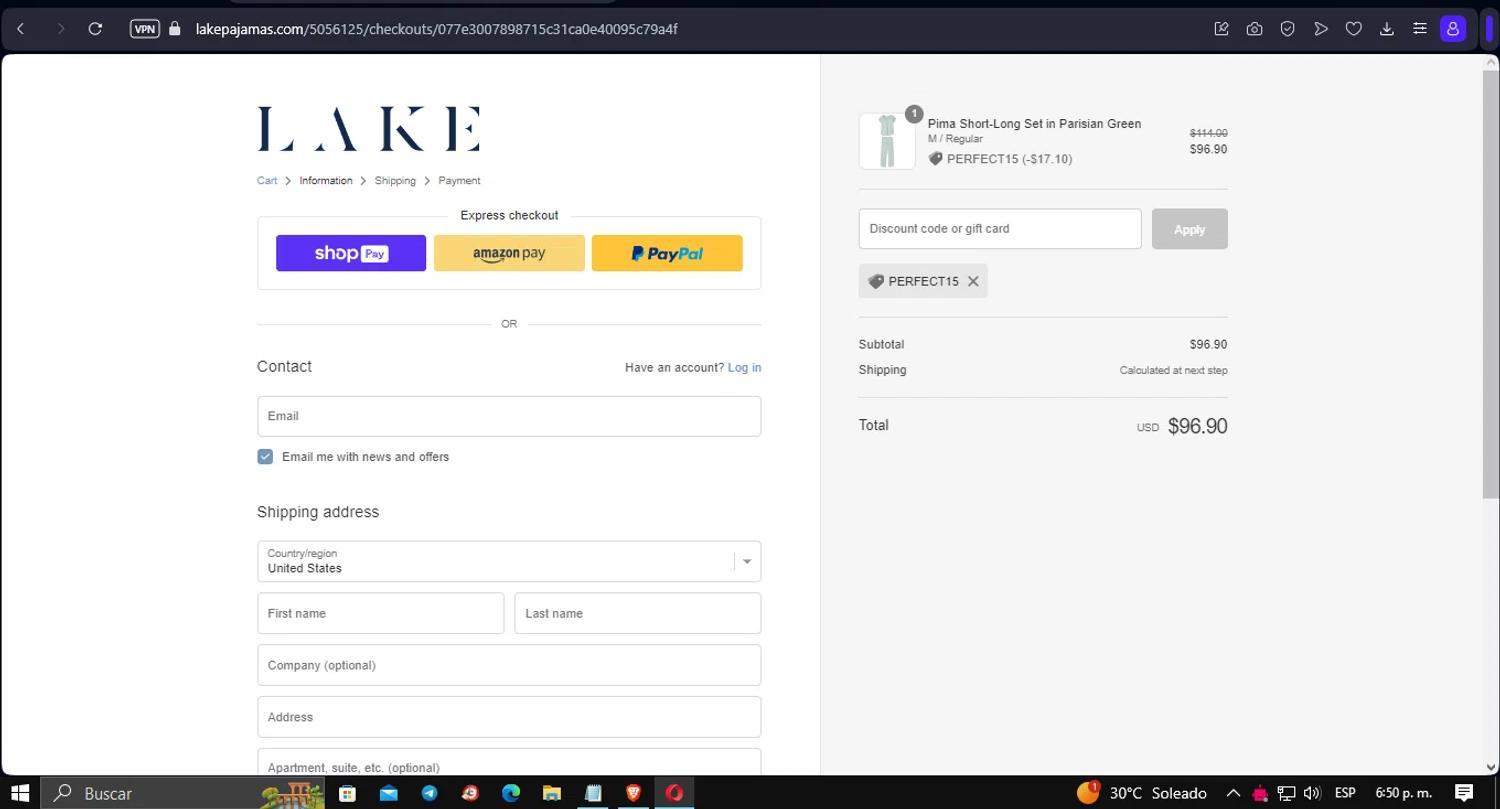Take a snapshot with the camera icon
The width and height of the screenshot is (1500, 809).
click(x=1254, y=29)
